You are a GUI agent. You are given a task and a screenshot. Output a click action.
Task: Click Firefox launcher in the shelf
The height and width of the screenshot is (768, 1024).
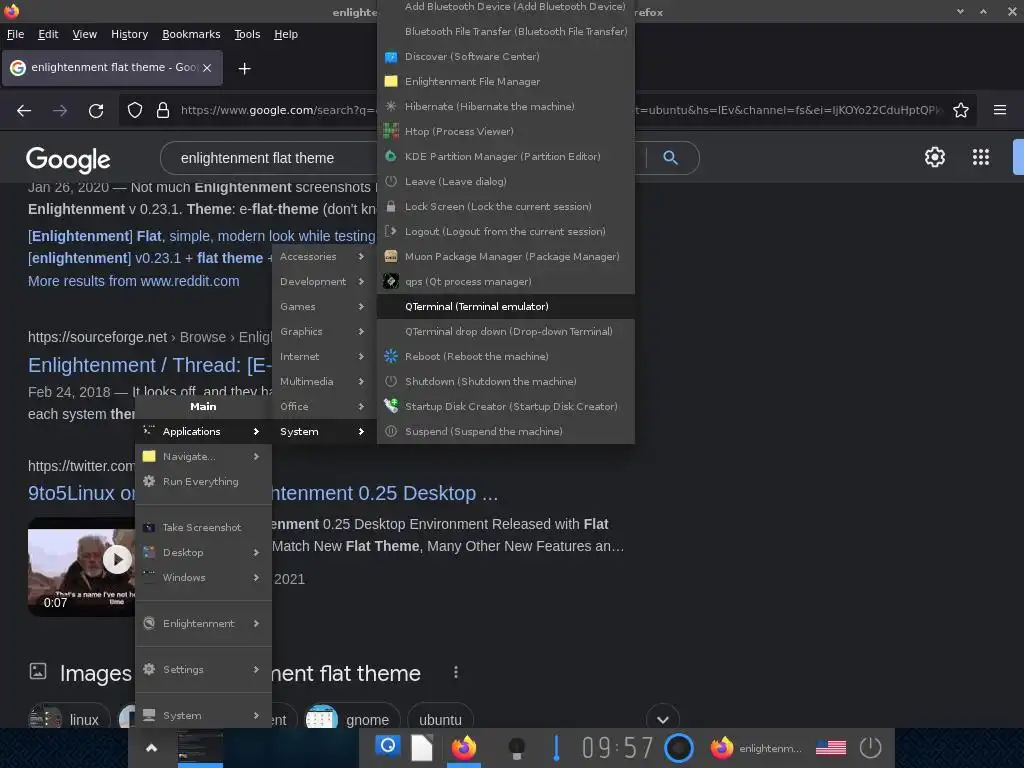[x=464, y=747]
